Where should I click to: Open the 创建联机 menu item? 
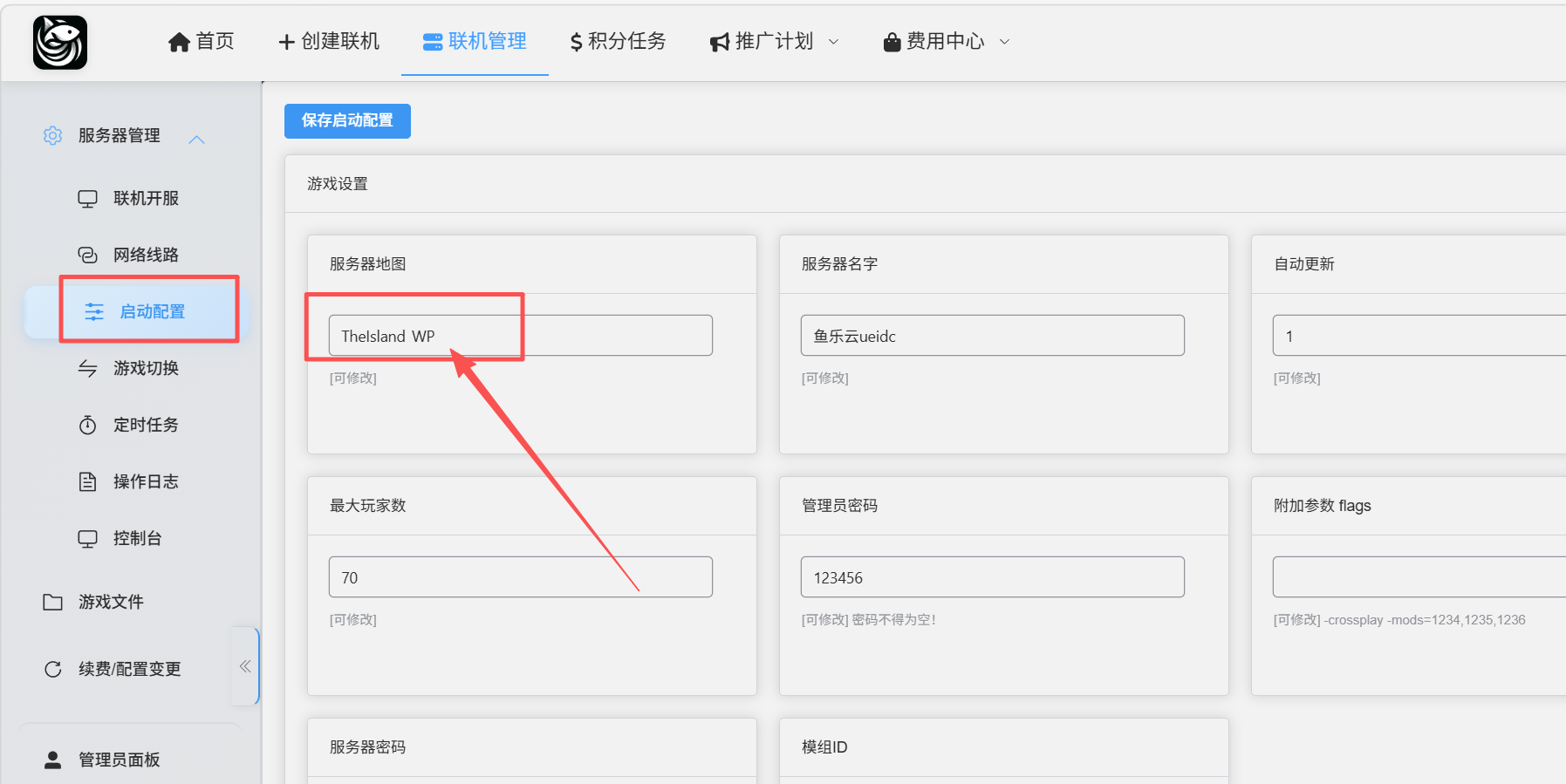coord(329,42)
